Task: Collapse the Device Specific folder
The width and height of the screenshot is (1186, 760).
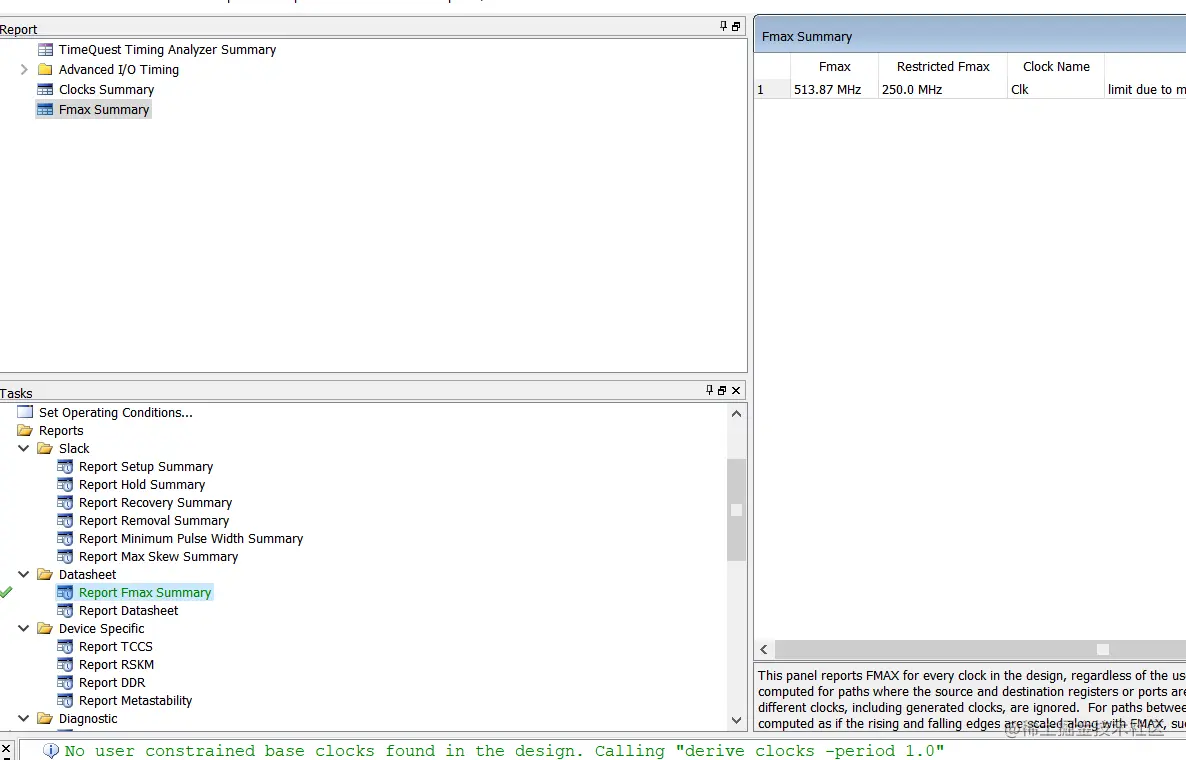Action: pyautogui.click(x=24, y=628)
